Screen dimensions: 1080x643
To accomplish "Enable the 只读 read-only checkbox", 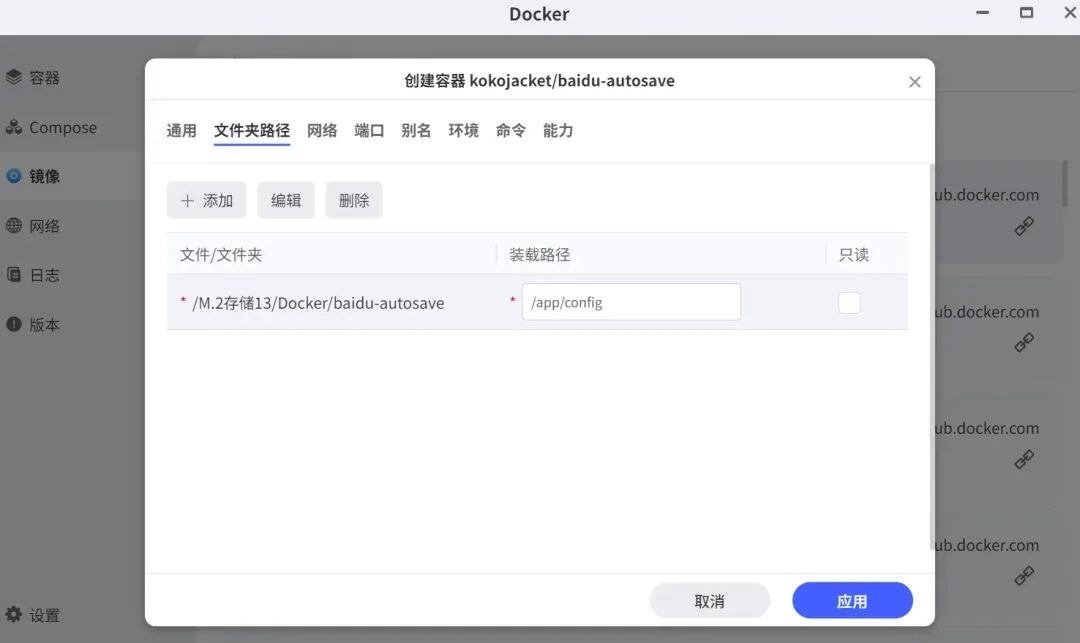I will pyautogui.click(x=849, y=302).
